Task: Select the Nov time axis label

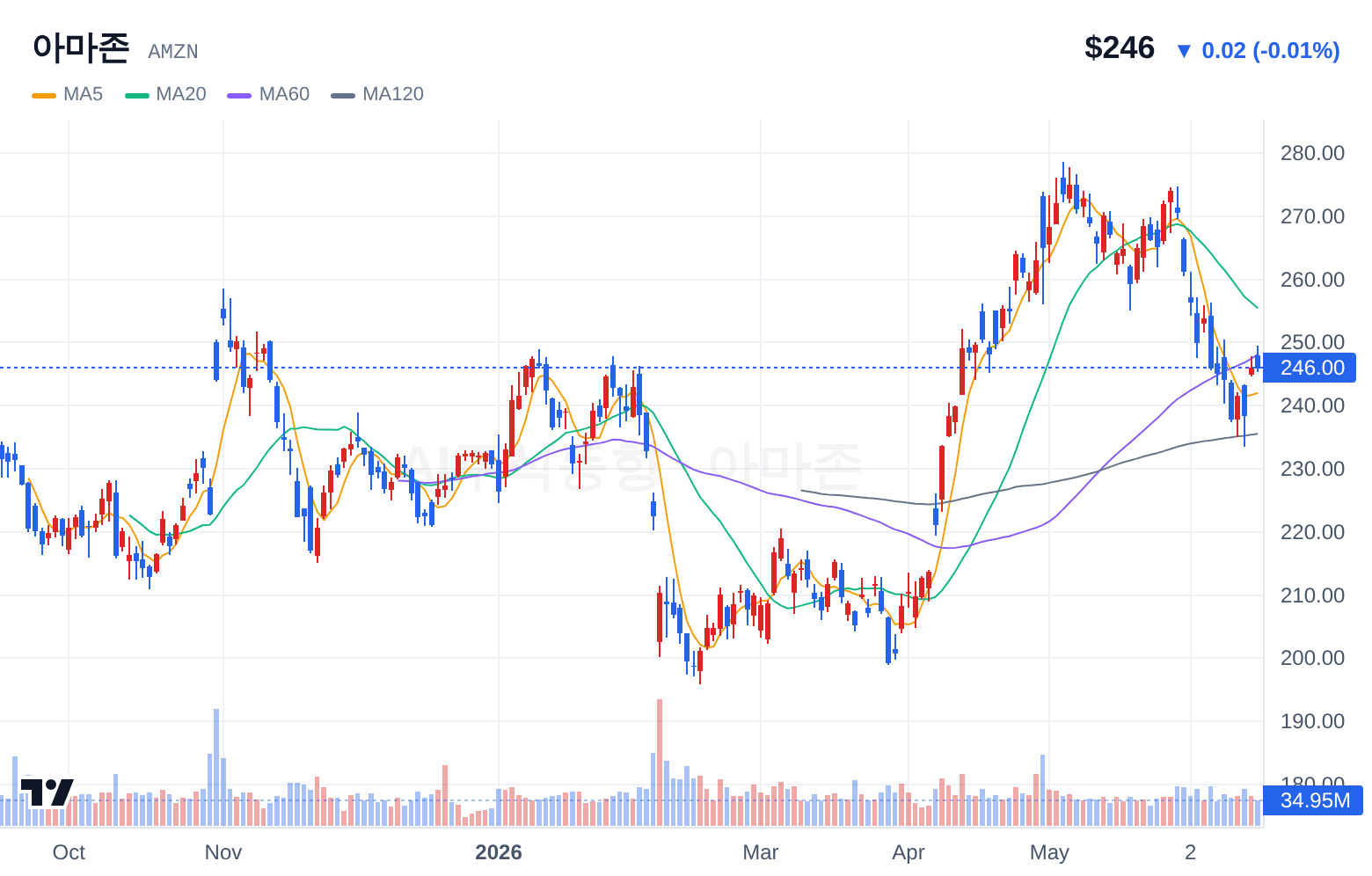Action: click(223, 852)
